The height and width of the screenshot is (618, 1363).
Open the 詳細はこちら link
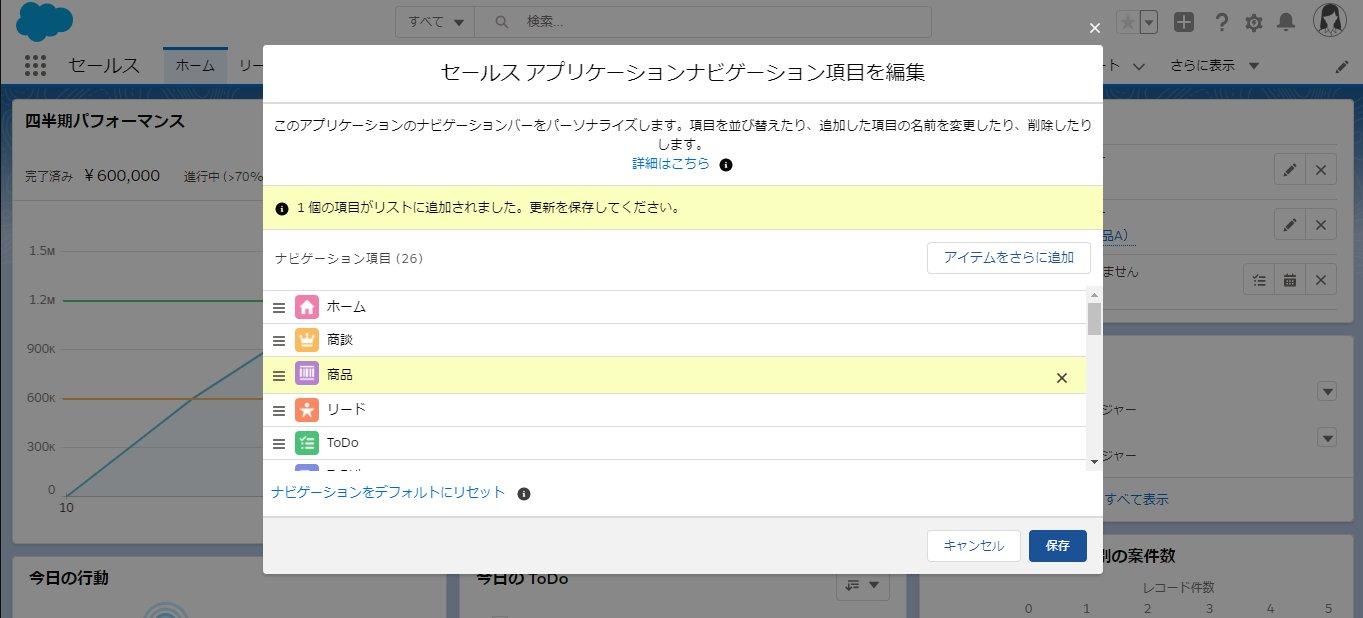tap(671, 163)
